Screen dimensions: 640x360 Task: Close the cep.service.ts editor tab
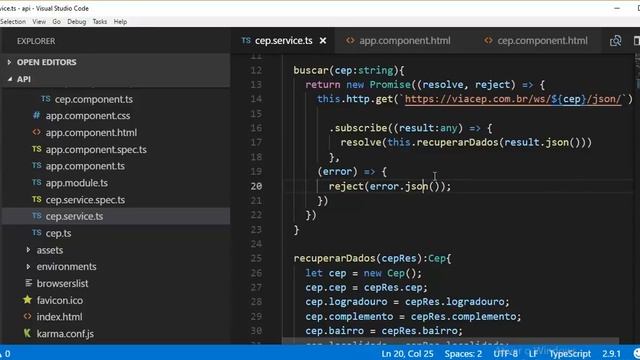point(323,41)
